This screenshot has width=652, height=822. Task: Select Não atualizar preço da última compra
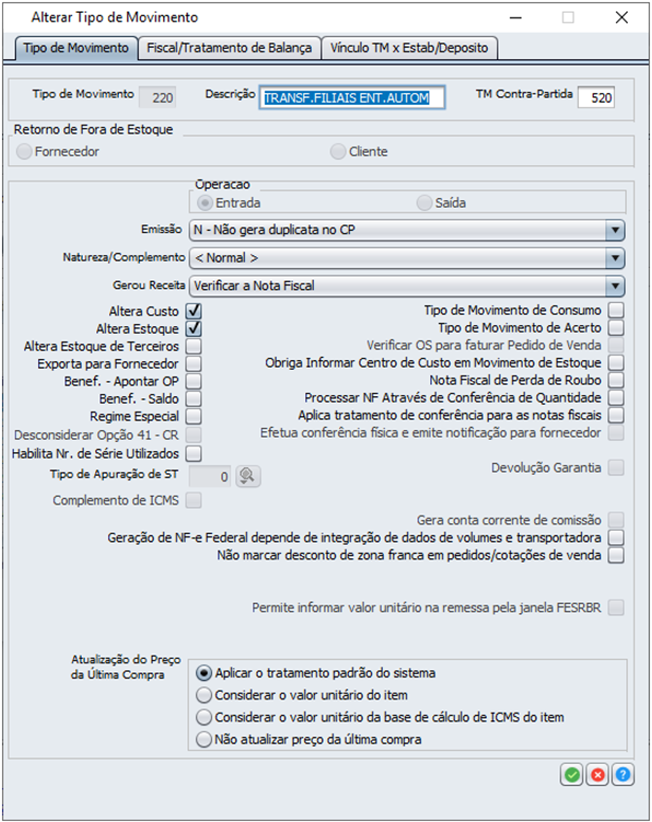(204, 740)
